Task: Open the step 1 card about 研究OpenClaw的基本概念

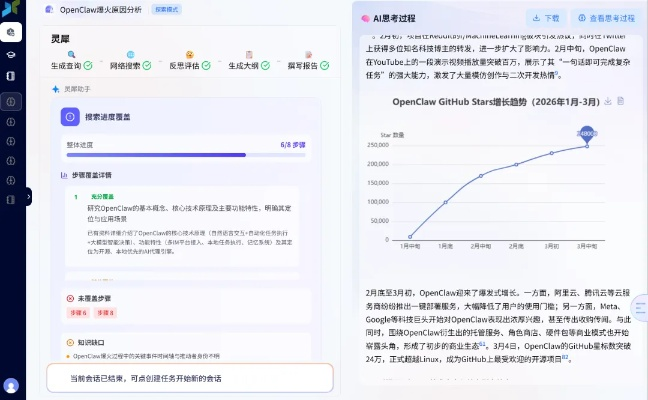Action: pyautogui.click(x=182, y=226)
